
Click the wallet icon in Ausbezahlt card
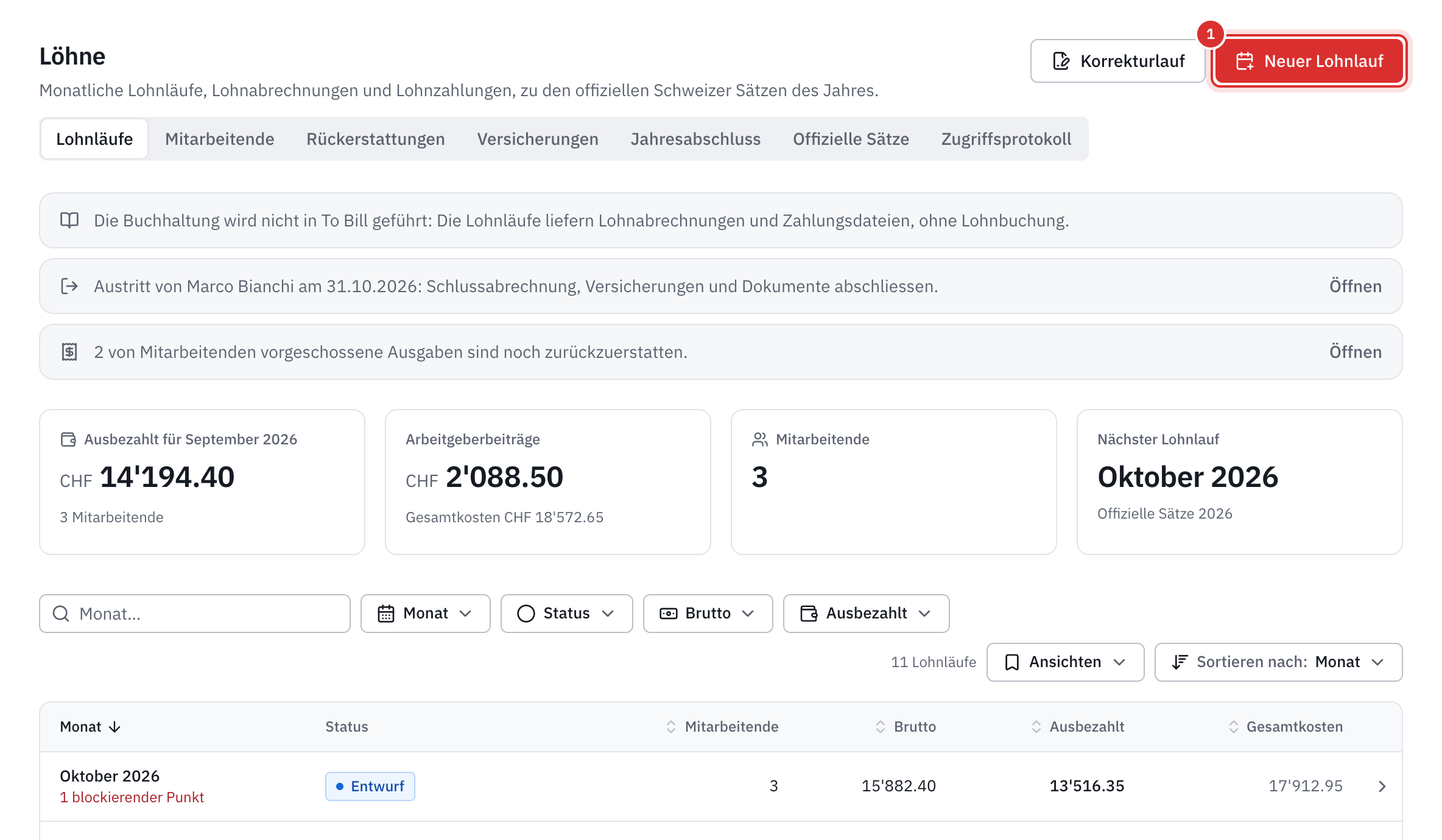coord(68,439)
